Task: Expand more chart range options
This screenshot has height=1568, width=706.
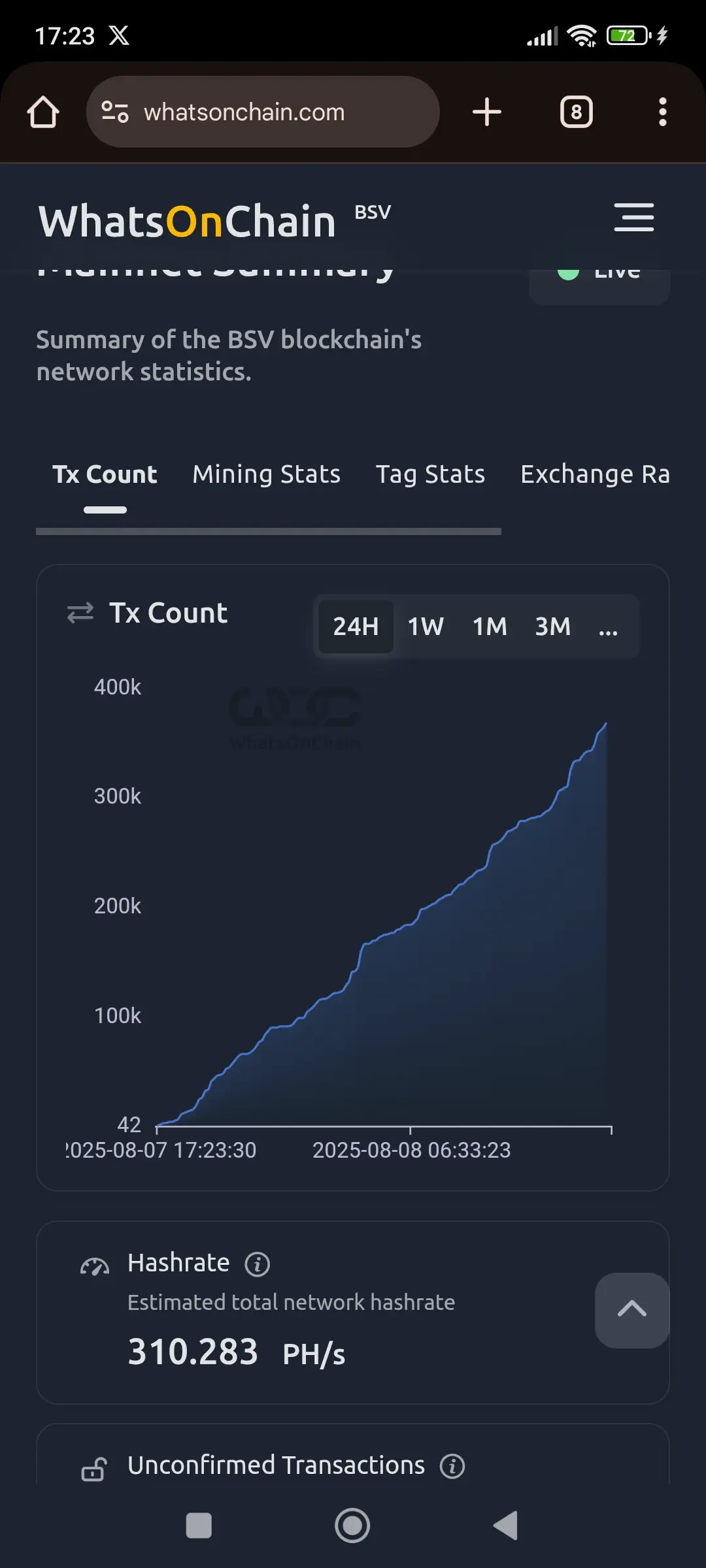Action: (608, 627)
